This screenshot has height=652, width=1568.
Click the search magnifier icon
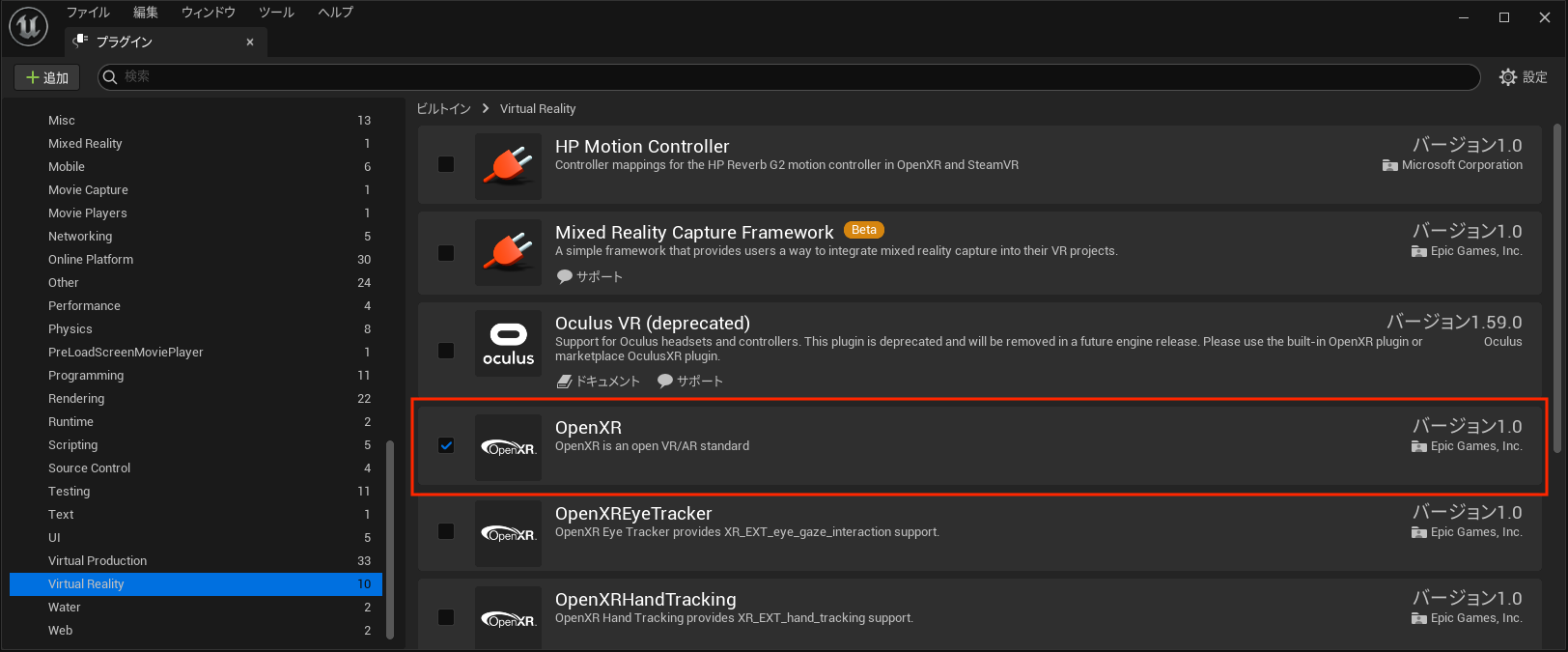click(110, 76)
